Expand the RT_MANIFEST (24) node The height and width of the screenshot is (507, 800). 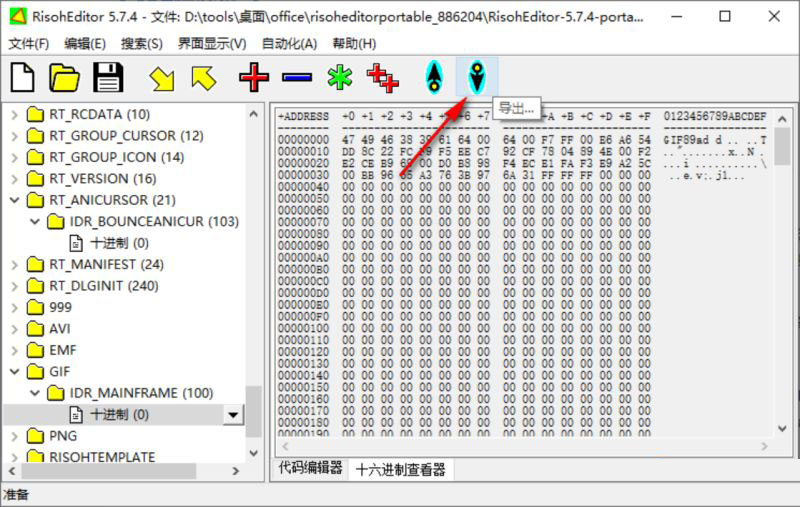pyautogui.click(x=15, y=265)
